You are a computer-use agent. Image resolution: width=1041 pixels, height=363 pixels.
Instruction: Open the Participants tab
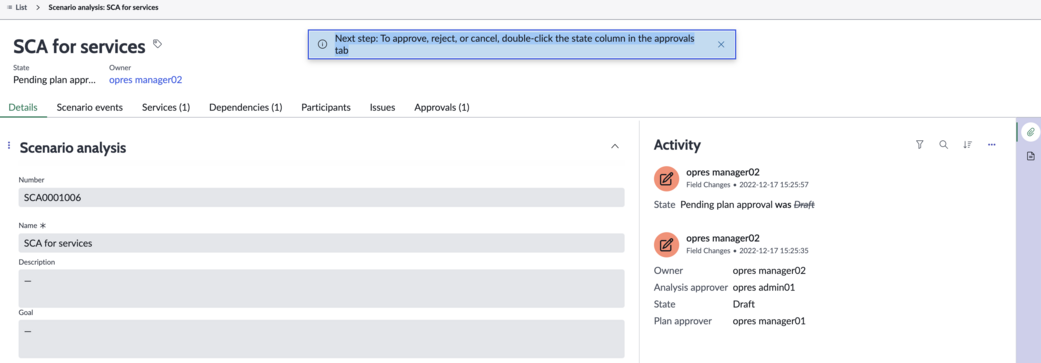point(326,108)
